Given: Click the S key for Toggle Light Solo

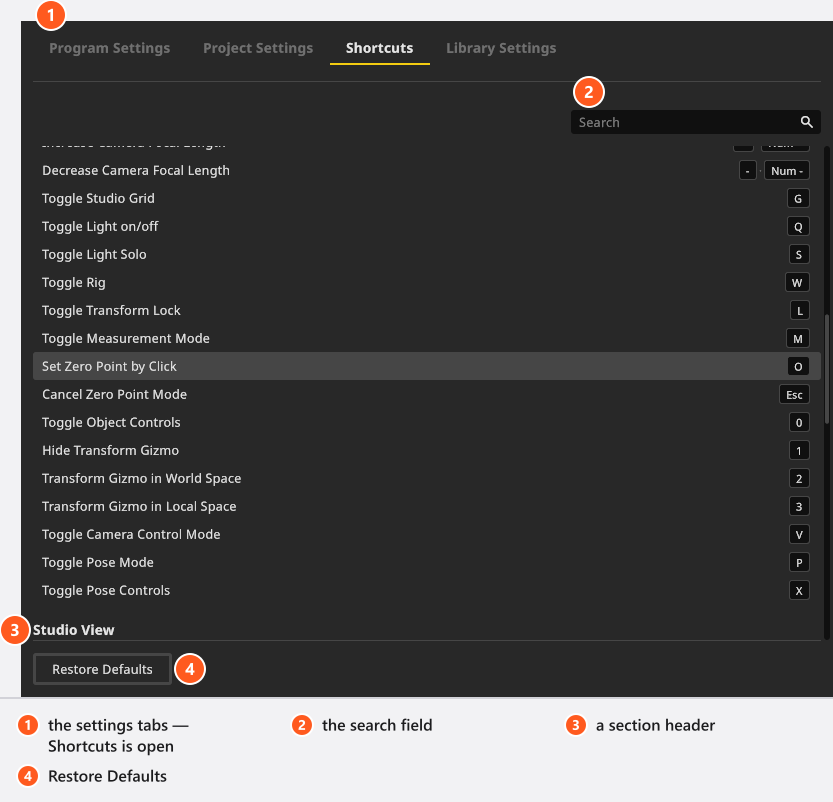Looking at the screenshot, I should point(799,254).
